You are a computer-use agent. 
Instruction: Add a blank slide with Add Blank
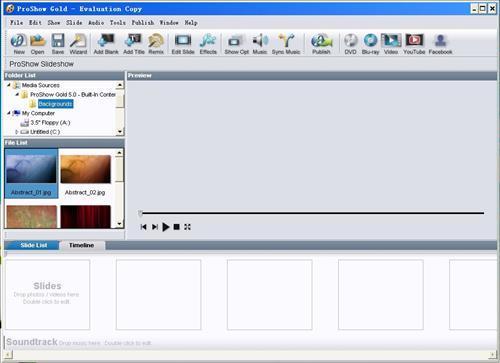[106, 44]
